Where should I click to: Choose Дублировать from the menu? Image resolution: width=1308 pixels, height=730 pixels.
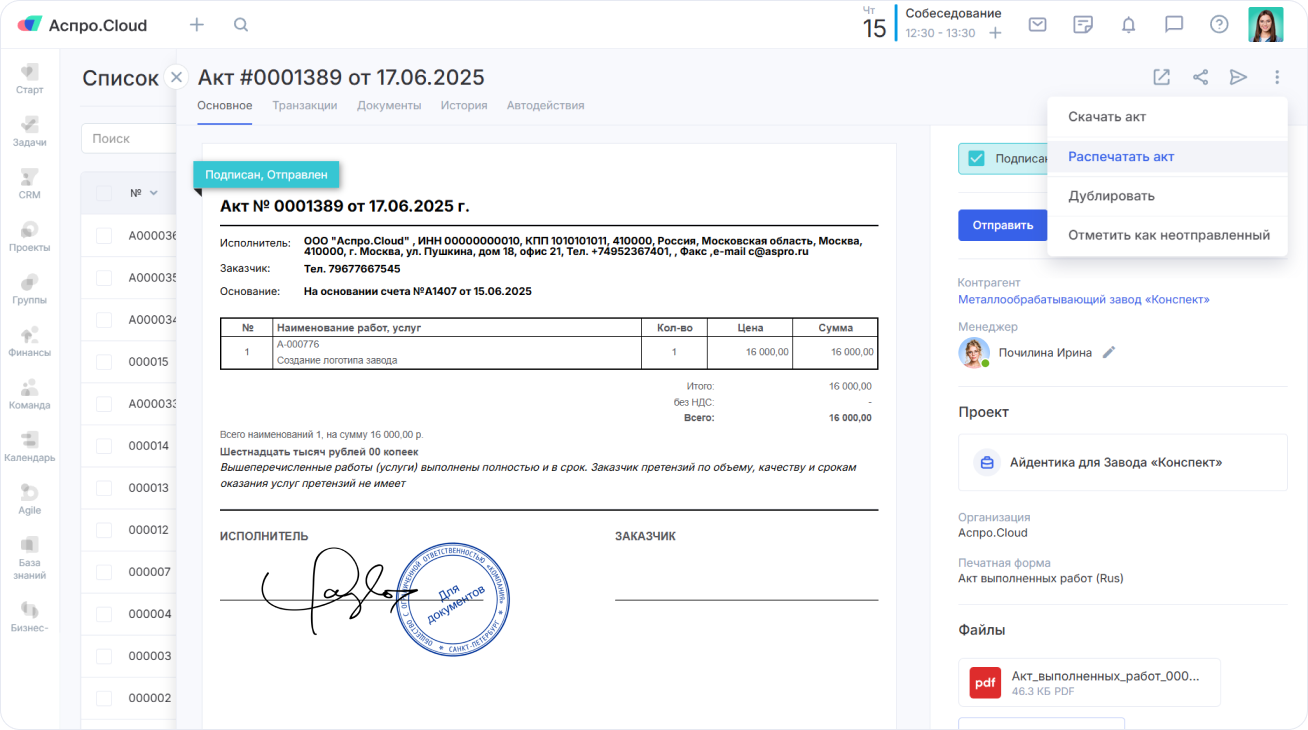click(1167, 196)
